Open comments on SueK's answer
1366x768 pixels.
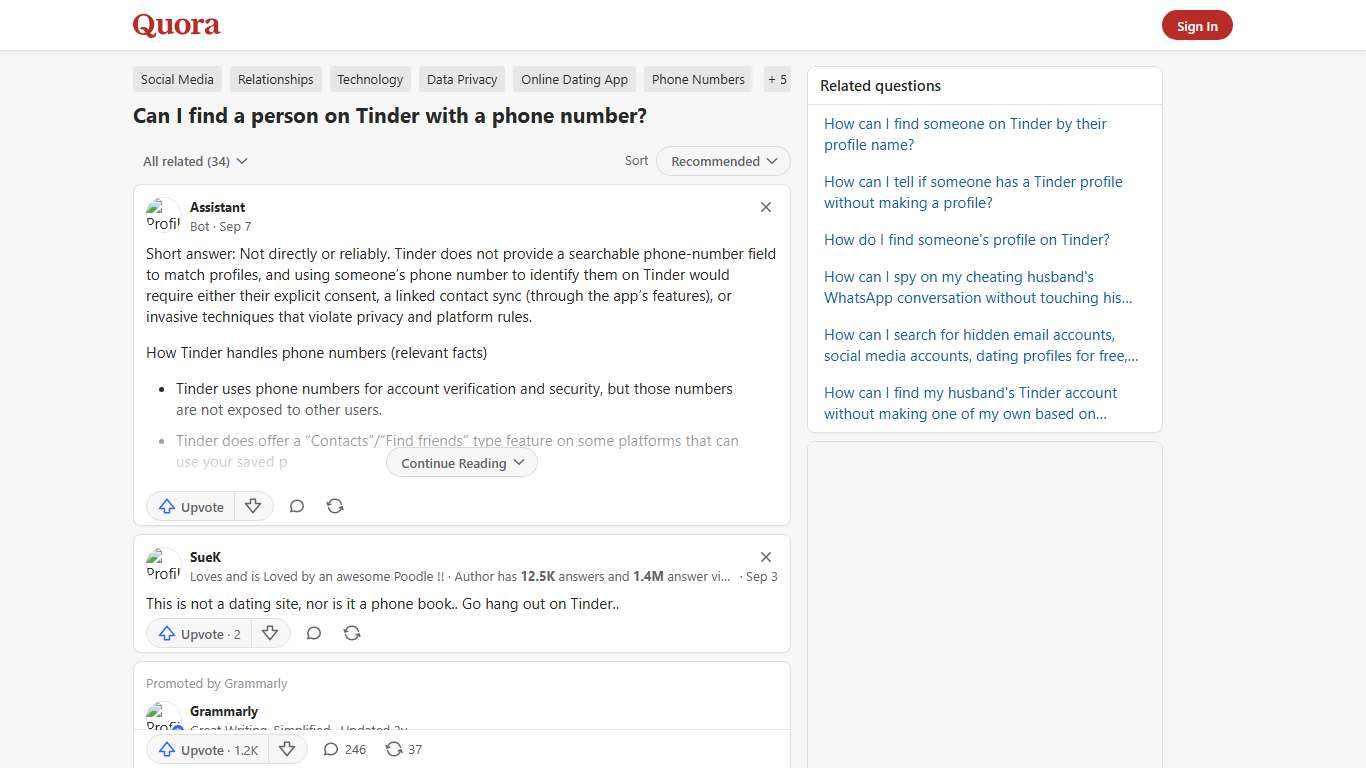point(314,633)
